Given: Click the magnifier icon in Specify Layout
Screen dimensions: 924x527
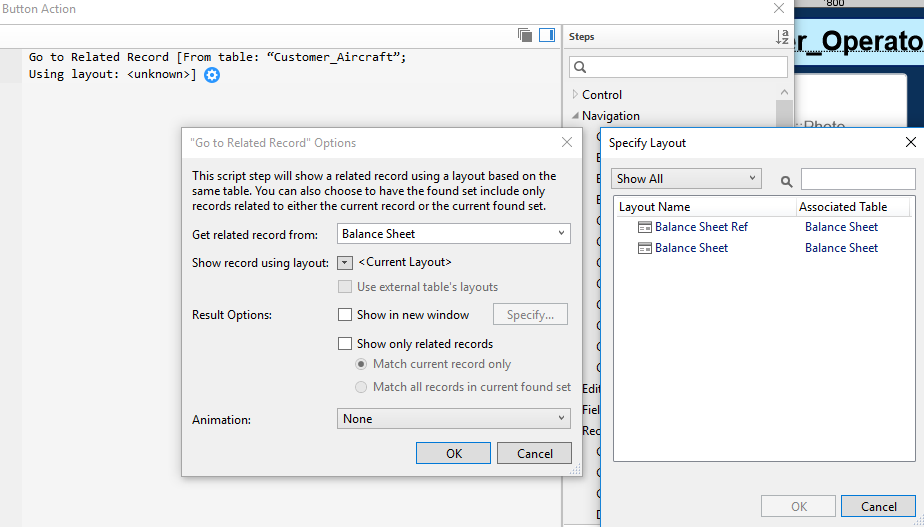Looking at the screenshot, I should 787,180.
